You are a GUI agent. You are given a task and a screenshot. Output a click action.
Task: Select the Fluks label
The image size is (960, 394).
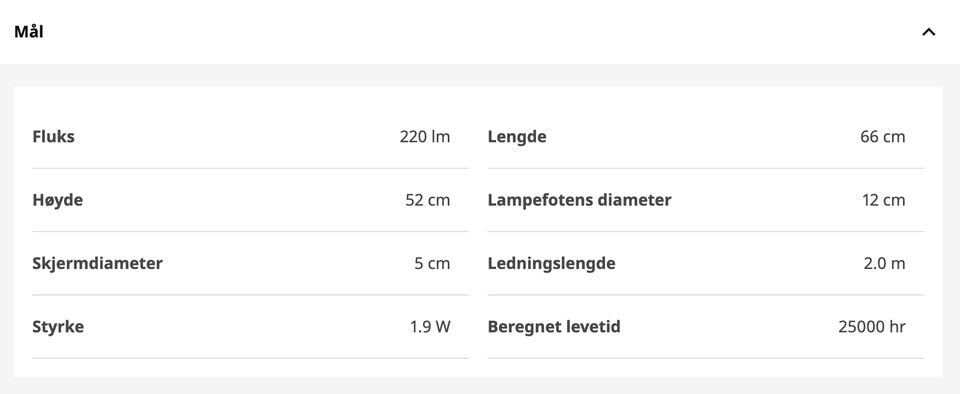(x=53, y=136)
